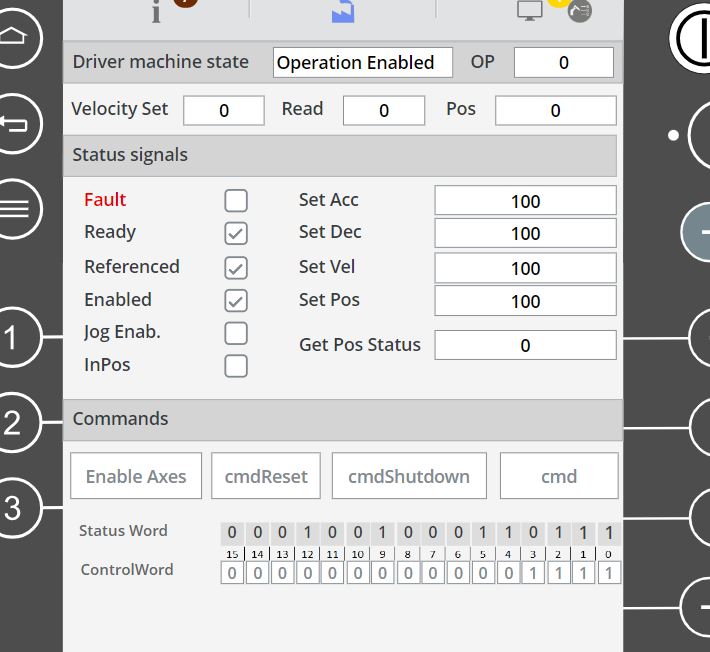This screenshot has height=652, width=710.
Task: Click the monitor icon in top bar
Action: (x=529, y=10)
